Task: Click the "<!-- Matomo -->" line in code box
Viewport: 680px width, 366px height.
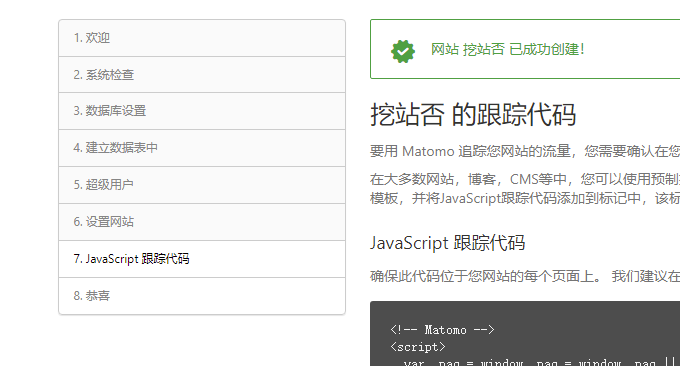Action: point(442,330)
